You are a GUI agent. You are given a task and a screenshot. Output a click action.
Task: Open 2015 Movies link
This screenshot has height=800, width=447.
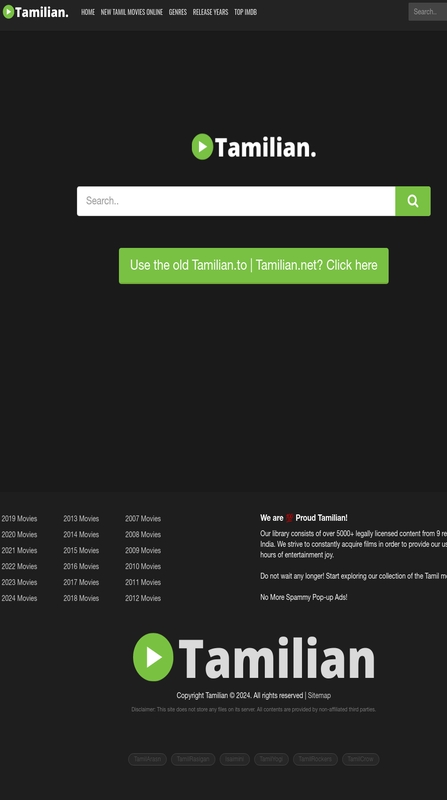tap(81, 550)
